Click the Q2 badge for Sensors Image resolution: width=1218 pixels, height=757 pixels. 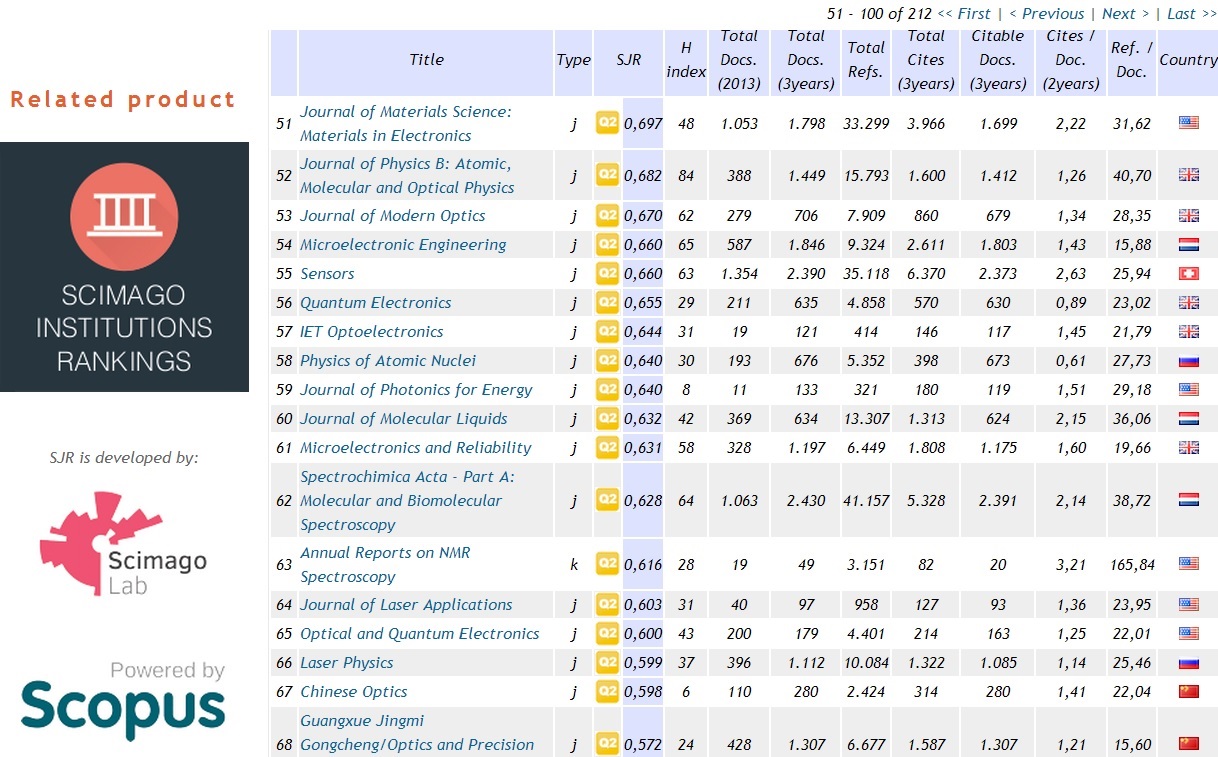(608, 273)
